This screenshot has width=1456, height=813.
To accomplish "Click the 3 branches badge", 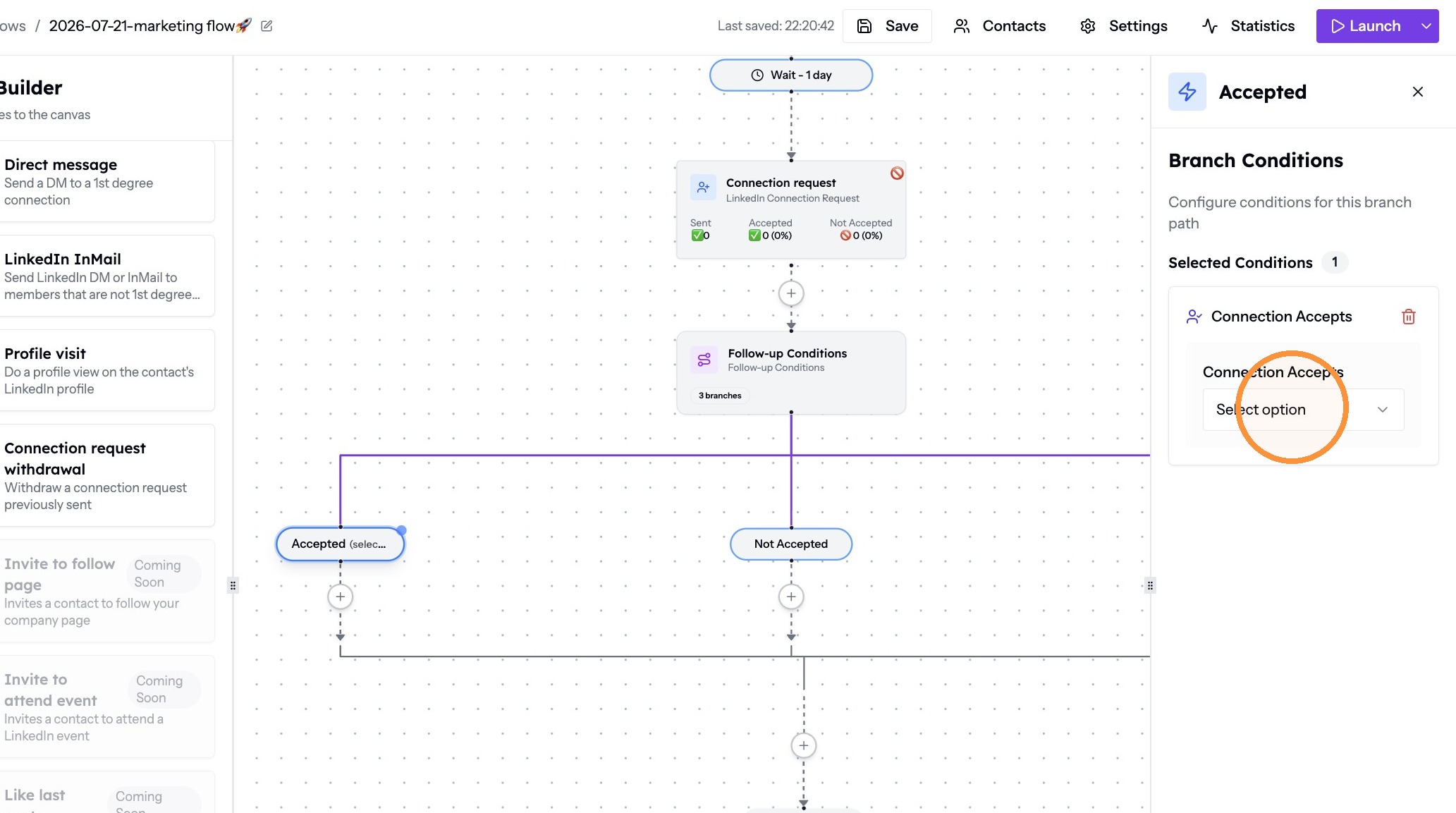I will point(720,396).
